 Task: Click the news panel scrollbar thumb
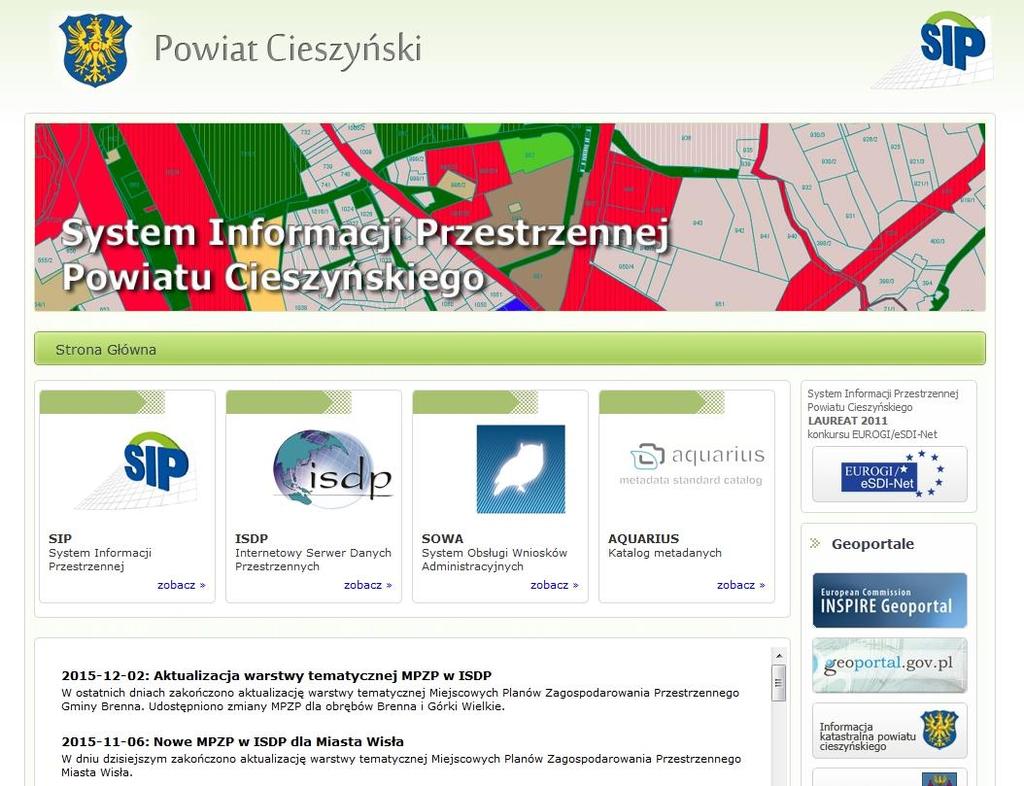(778, 683)
